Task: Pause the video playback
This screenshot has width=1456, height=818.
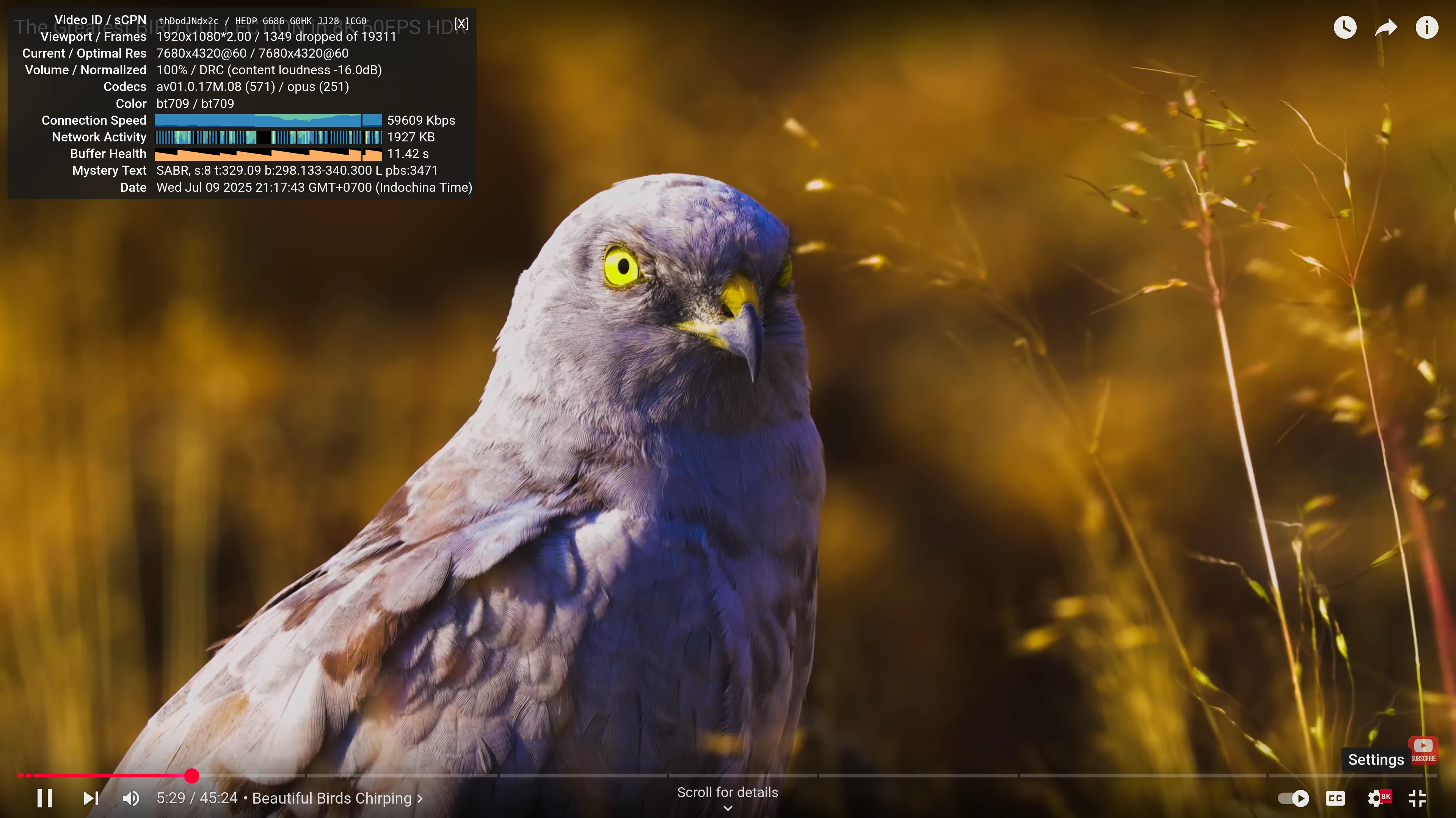Action: pos(45,798)
